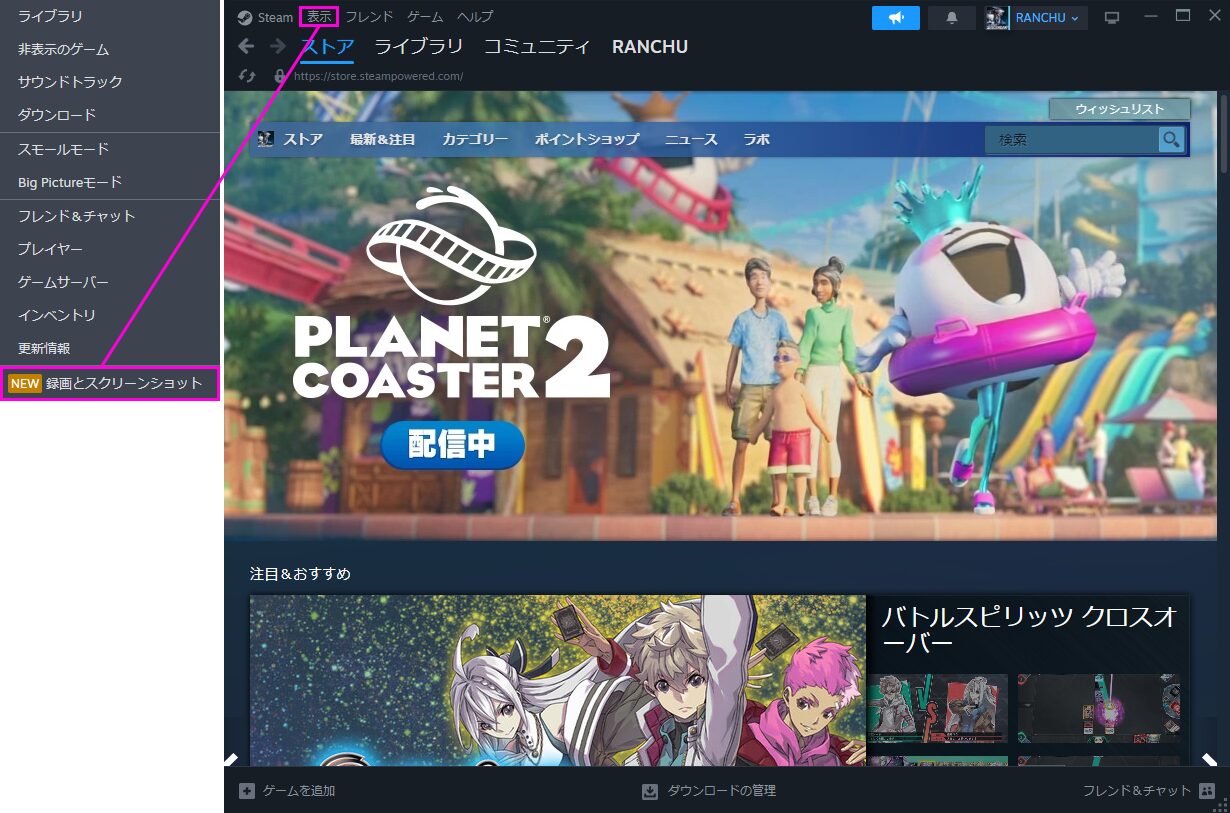
Task: Choose Big Pictureモード from the menu
Action: click(x=70, y=182)
